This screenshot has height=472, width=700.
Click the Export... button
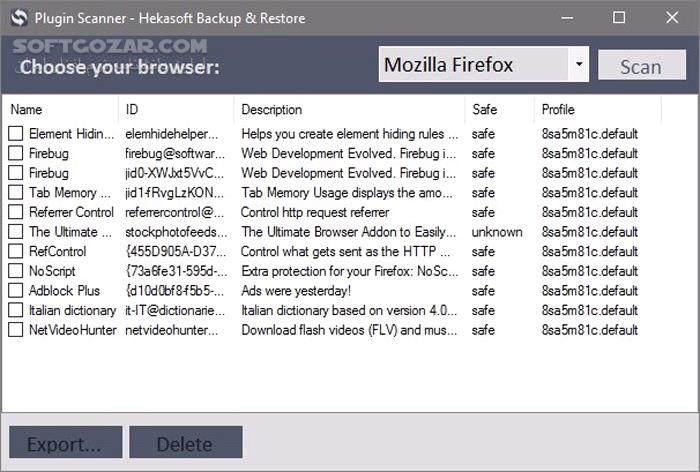65,443
